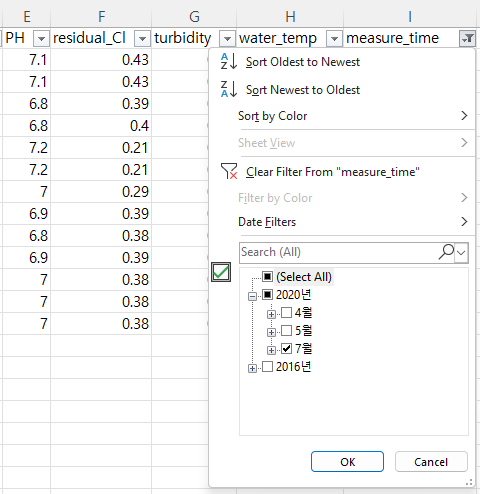Click the magnifier icon in the search box
The height and width of the screenshot is (494, 480).
coord(446,252)
